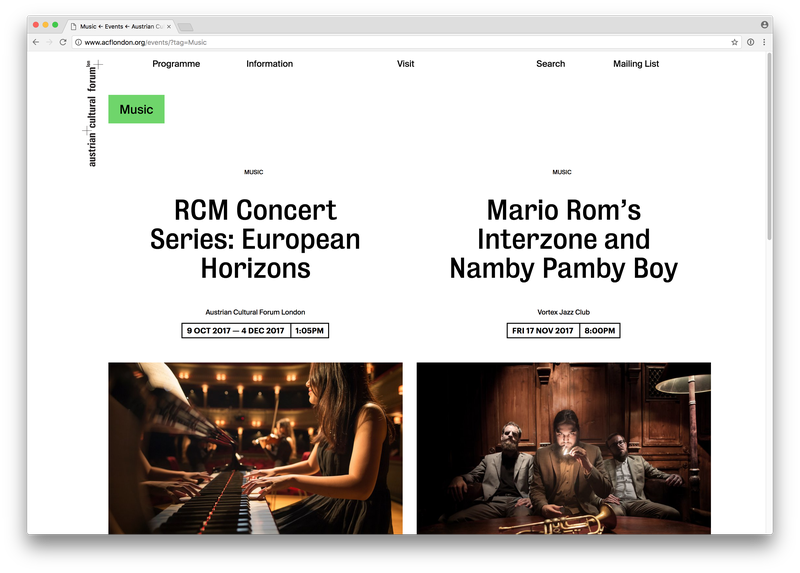800x573 pixels.
Task: Open the pianist concert photo thumbnail
Action: (255, 449)
